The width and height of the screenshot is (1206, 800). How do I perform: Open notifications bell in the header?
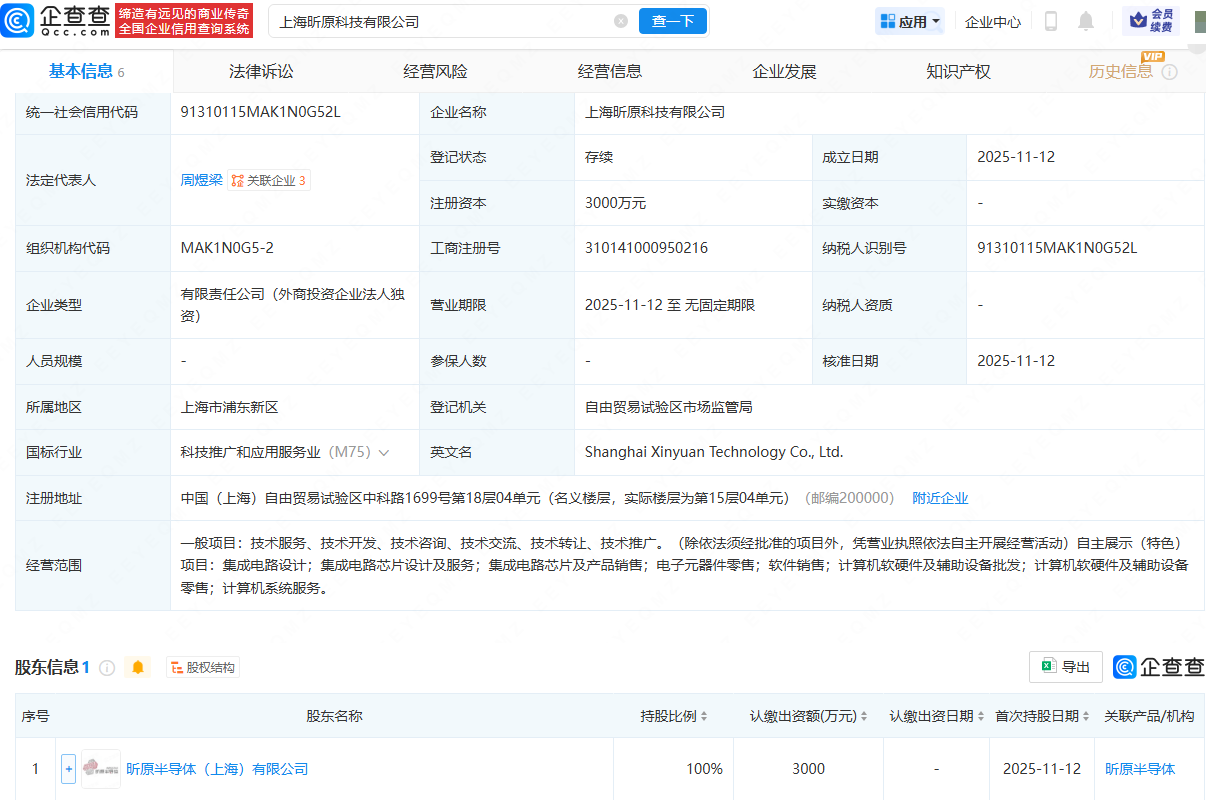(1085, 21)
